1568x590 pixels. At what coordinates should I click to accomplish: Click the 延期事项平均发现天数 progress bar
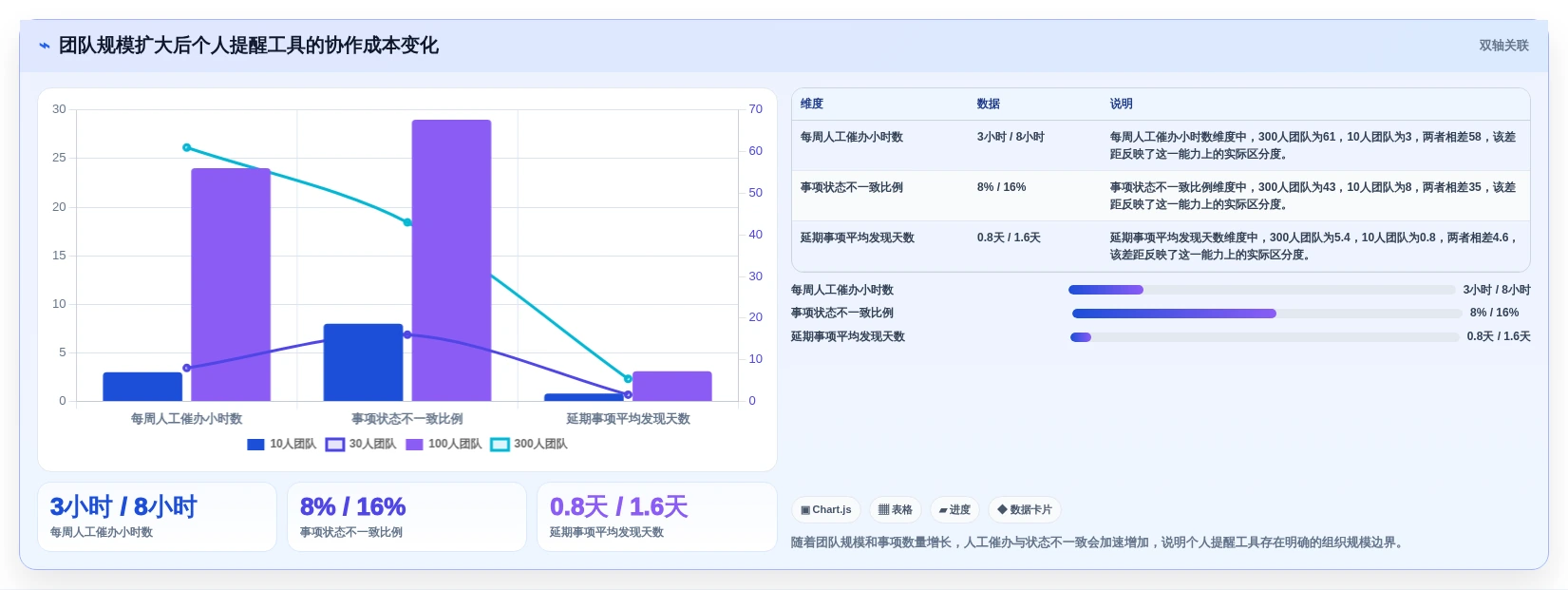click(x=1264, y=337)
